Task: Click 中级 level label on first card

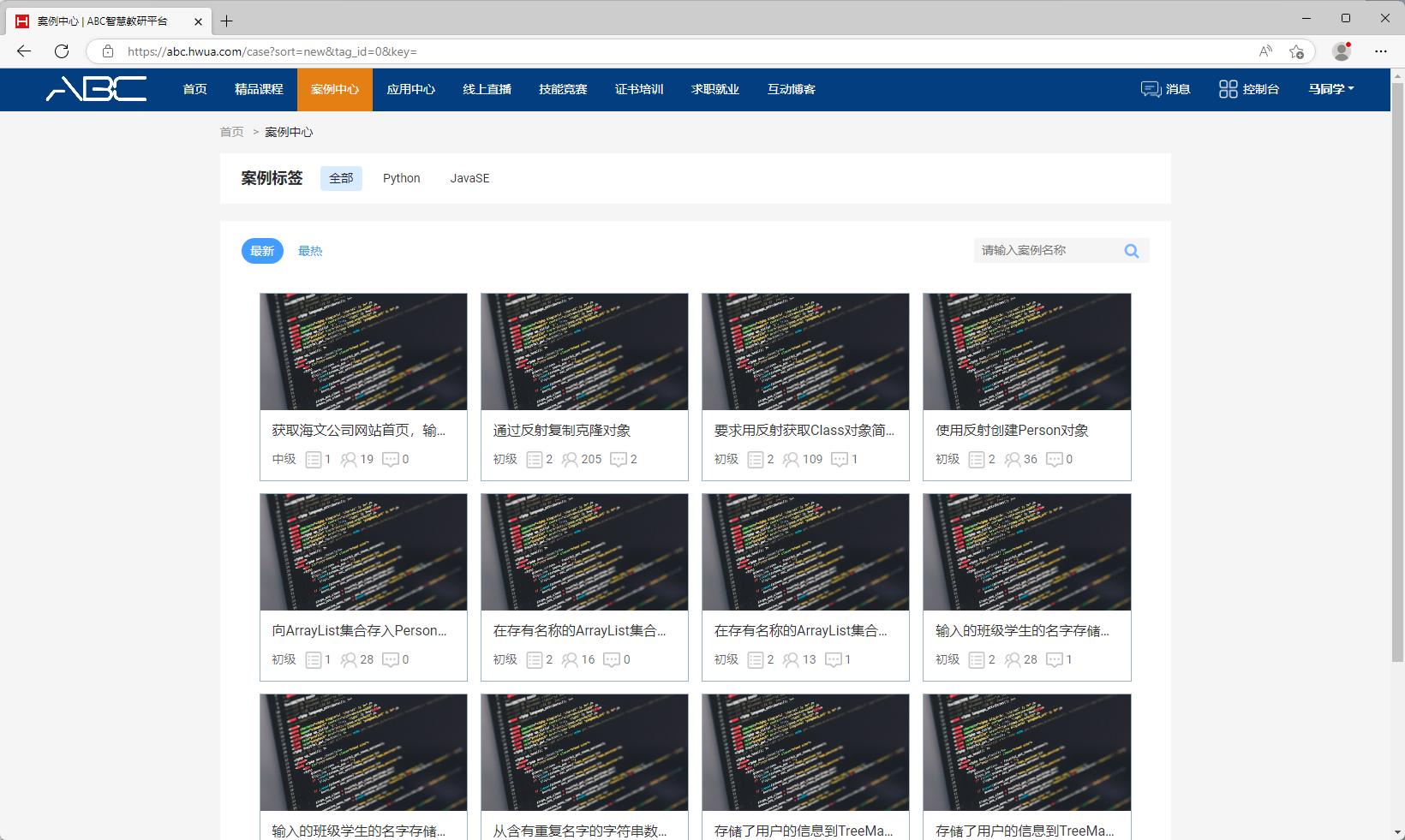Action: (284, 460)
